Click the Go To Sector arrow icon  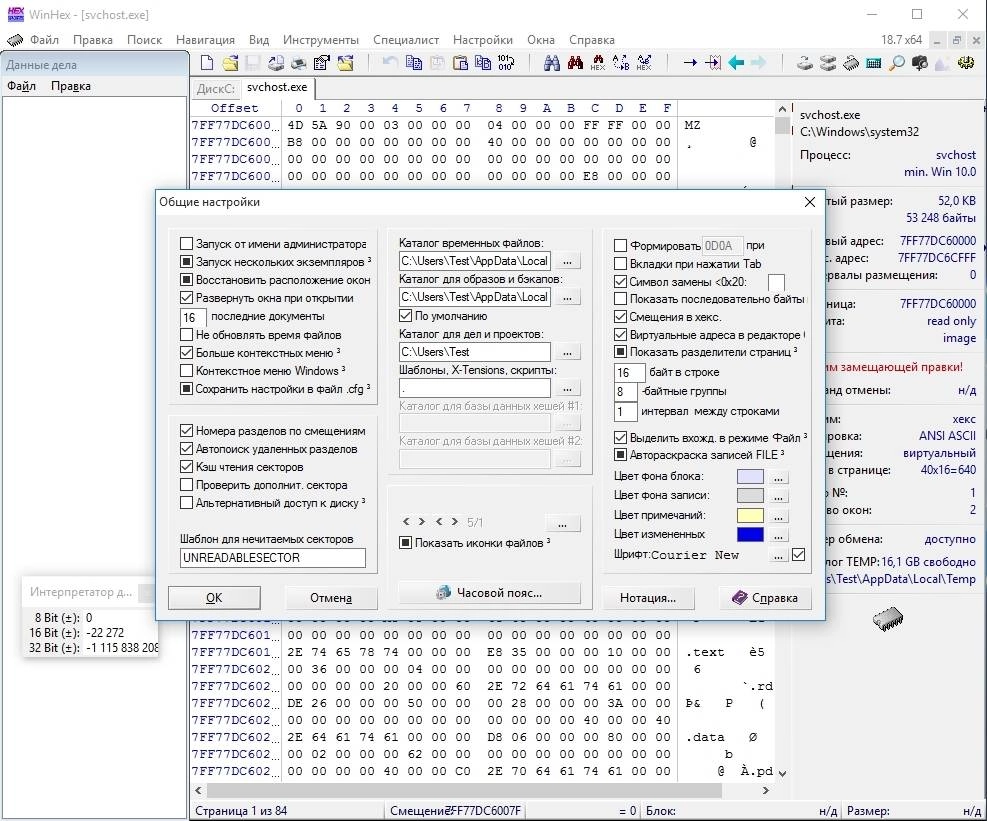[713, 62]
